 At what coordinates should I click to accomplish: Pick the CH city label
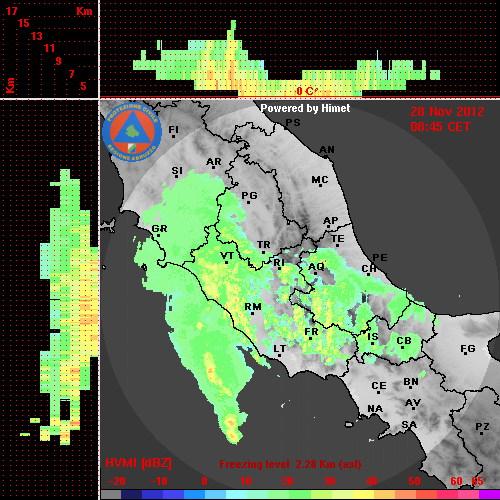coord(369,268)
